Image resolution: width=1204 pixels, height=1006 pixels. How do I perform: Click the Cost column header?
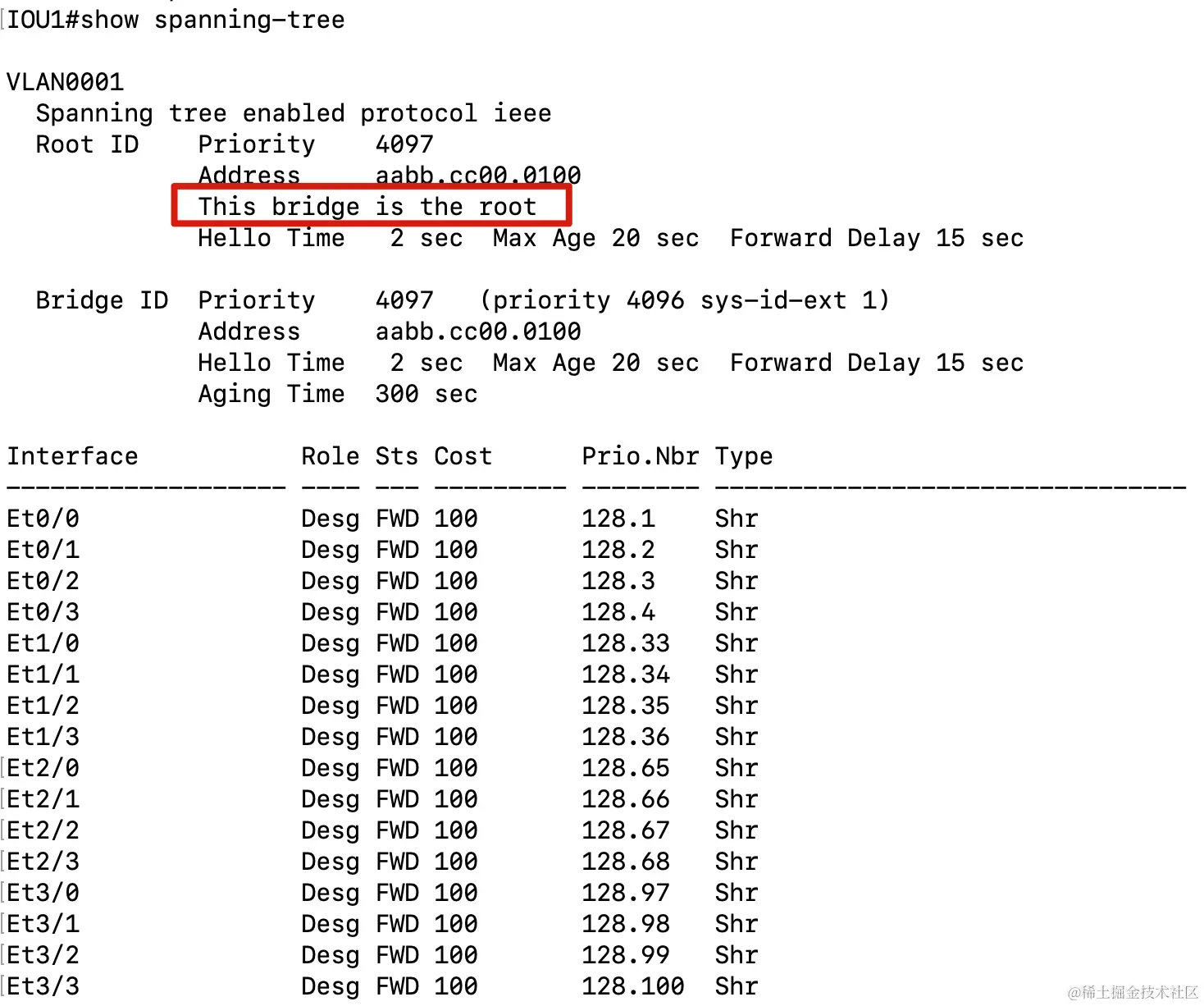(463, 456)
